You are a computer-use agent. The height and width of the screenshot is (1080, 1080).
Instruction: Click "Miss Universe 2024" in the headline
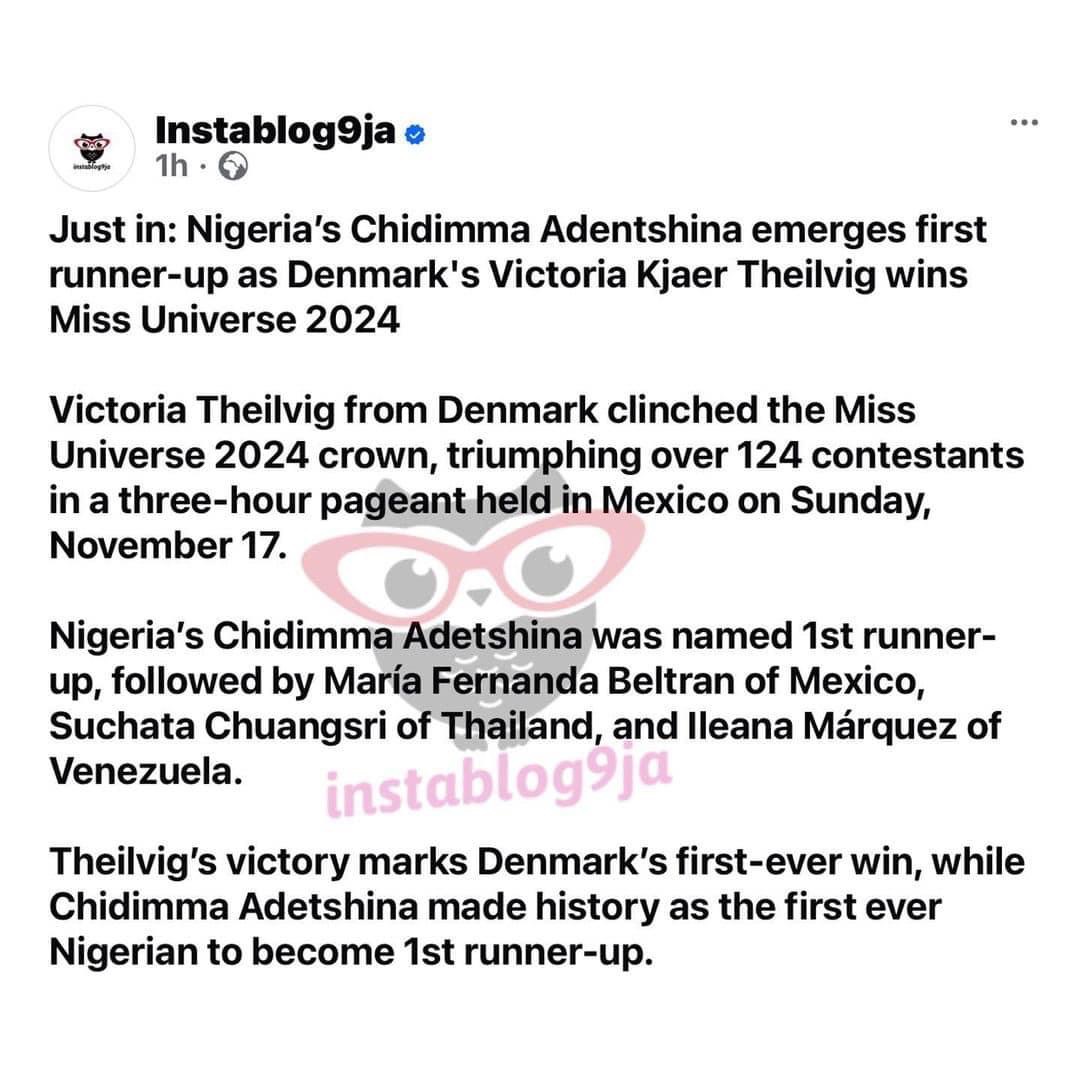pyautogui.click(x=224, y=322)
